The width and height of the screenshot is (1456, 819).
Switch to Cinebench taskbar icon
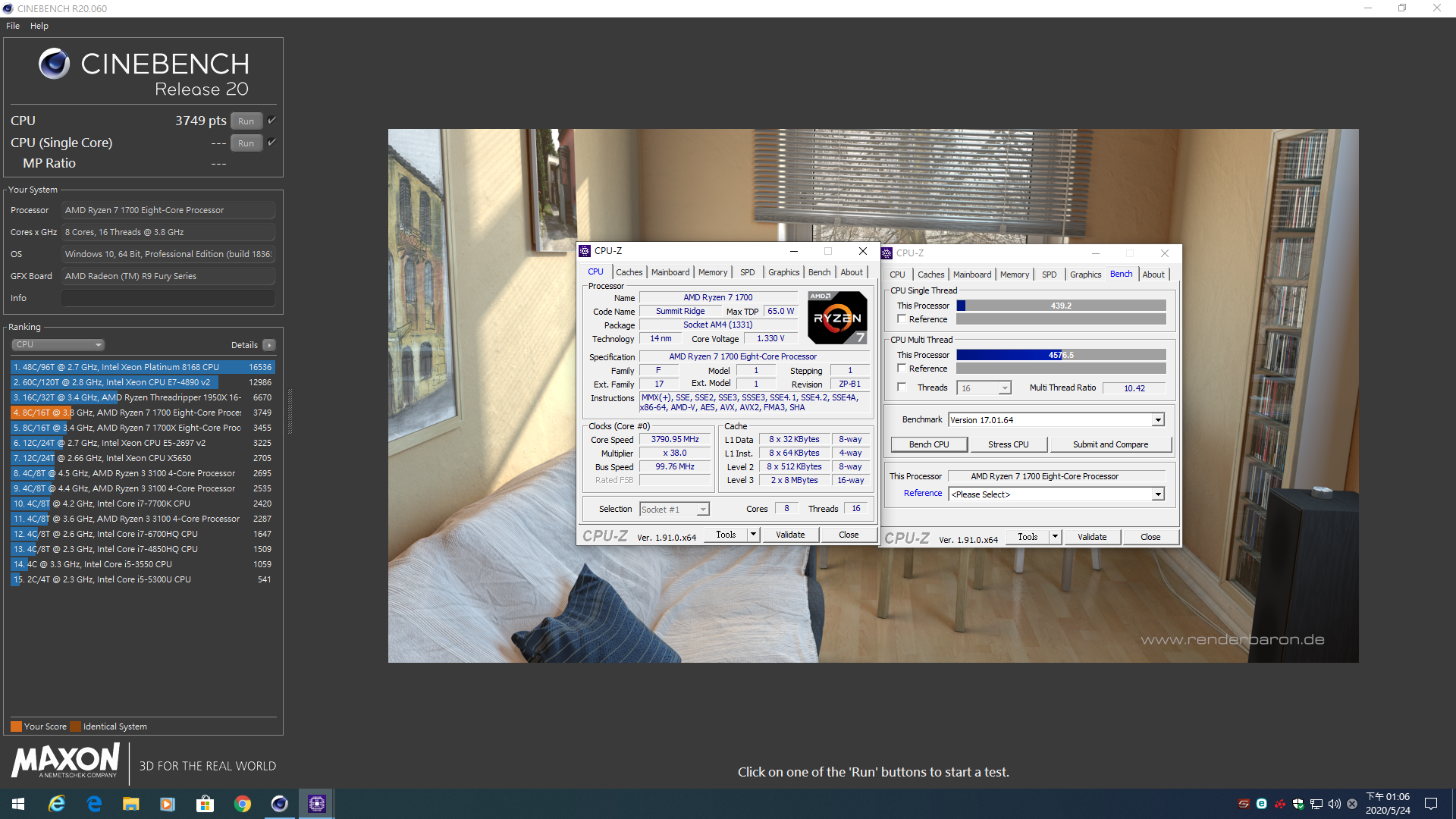pyautogui.click(x=280, y=804)
